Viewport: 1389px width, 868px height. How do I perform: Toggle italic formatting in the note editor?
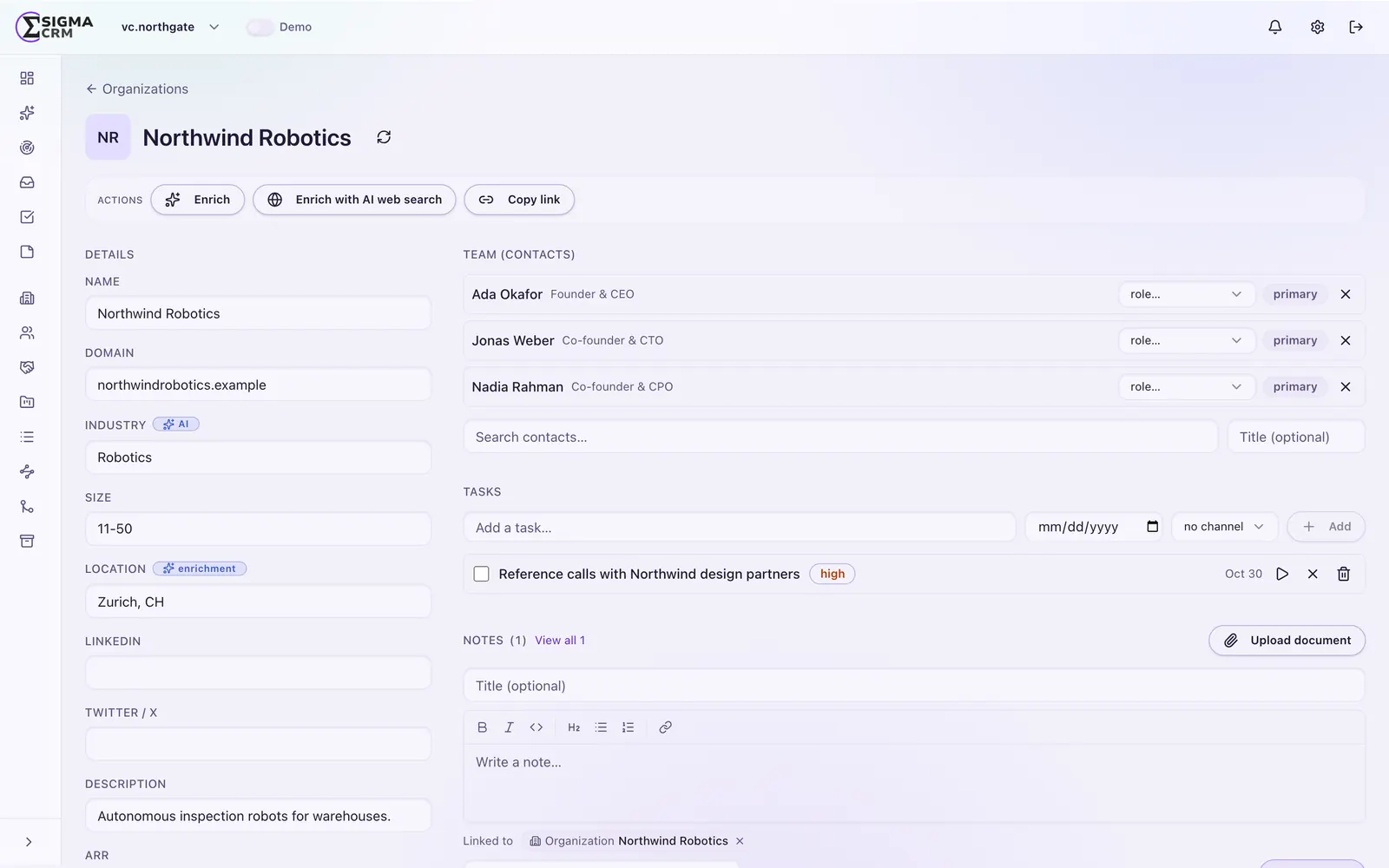tap(510, 727)
